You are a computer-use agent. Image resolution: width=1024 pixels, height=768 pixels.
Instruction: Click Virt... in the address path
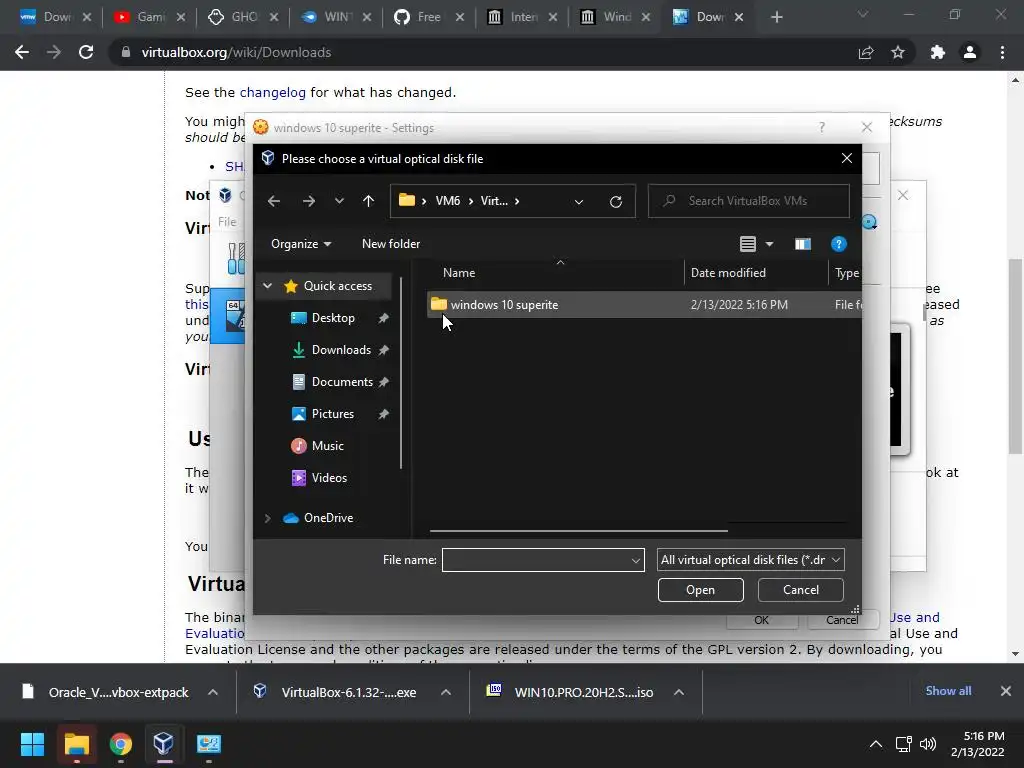(494, 201)
